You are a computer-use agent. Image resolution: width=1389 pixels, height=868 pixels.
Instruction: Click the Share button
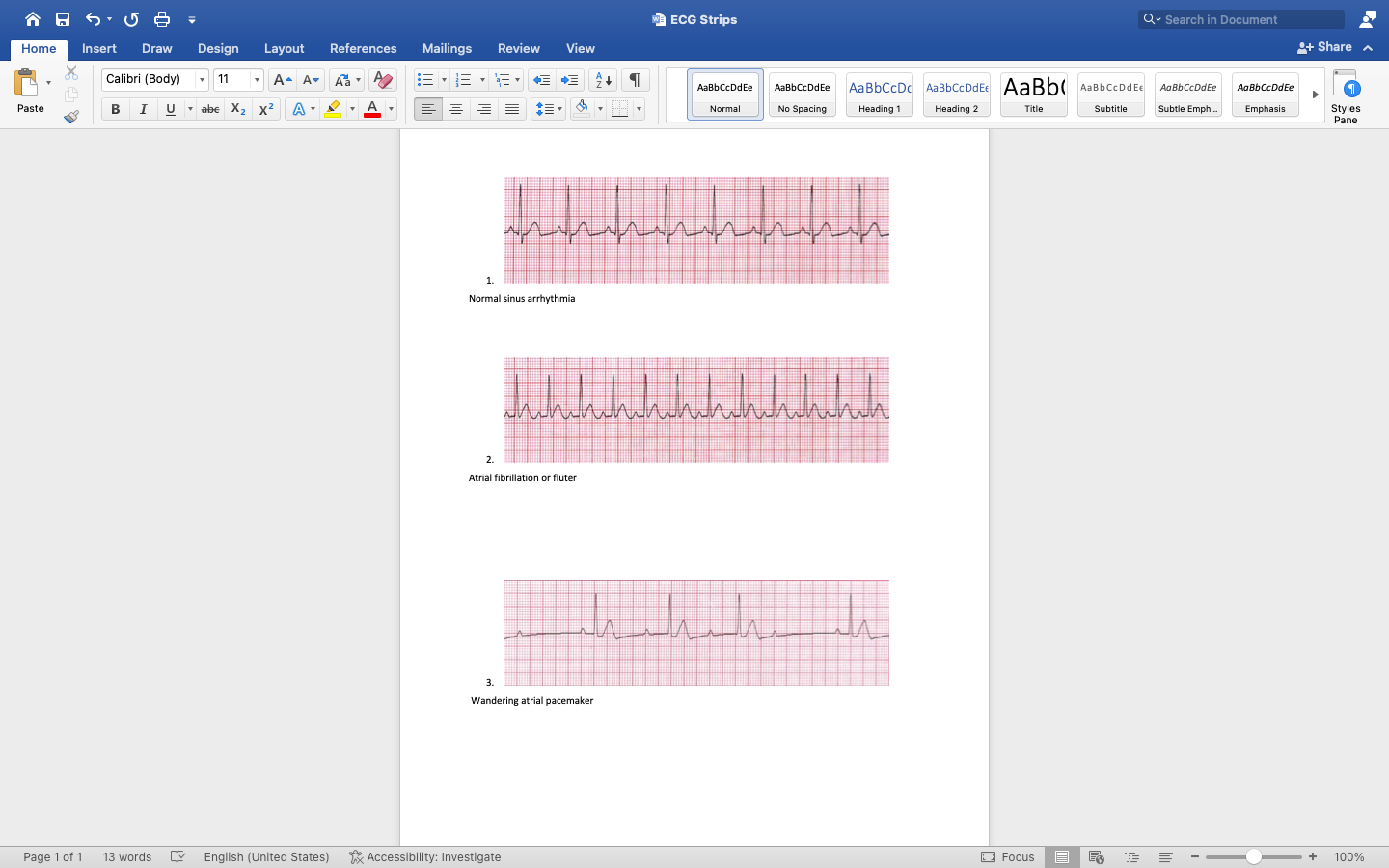(1324, 47)
